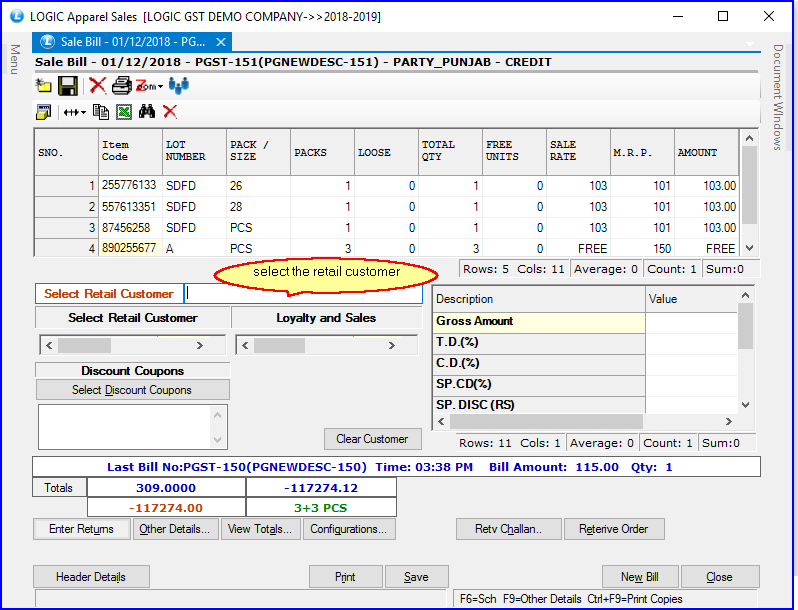This screenshot has width=798, height=610.
Task: Click the printer icon in the toolbar
Action: 122,85
